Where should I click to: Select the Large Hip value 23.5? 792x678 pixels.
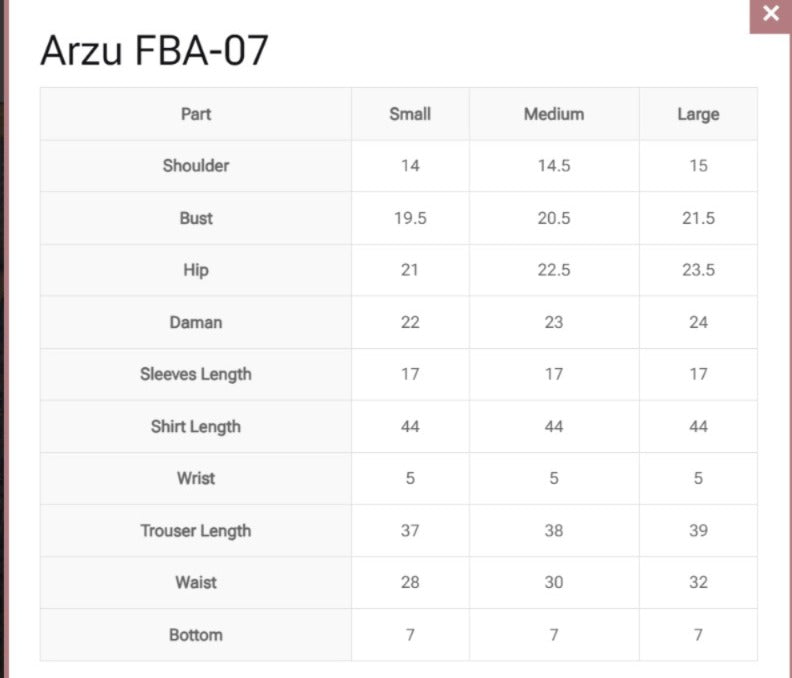point(698,270)
